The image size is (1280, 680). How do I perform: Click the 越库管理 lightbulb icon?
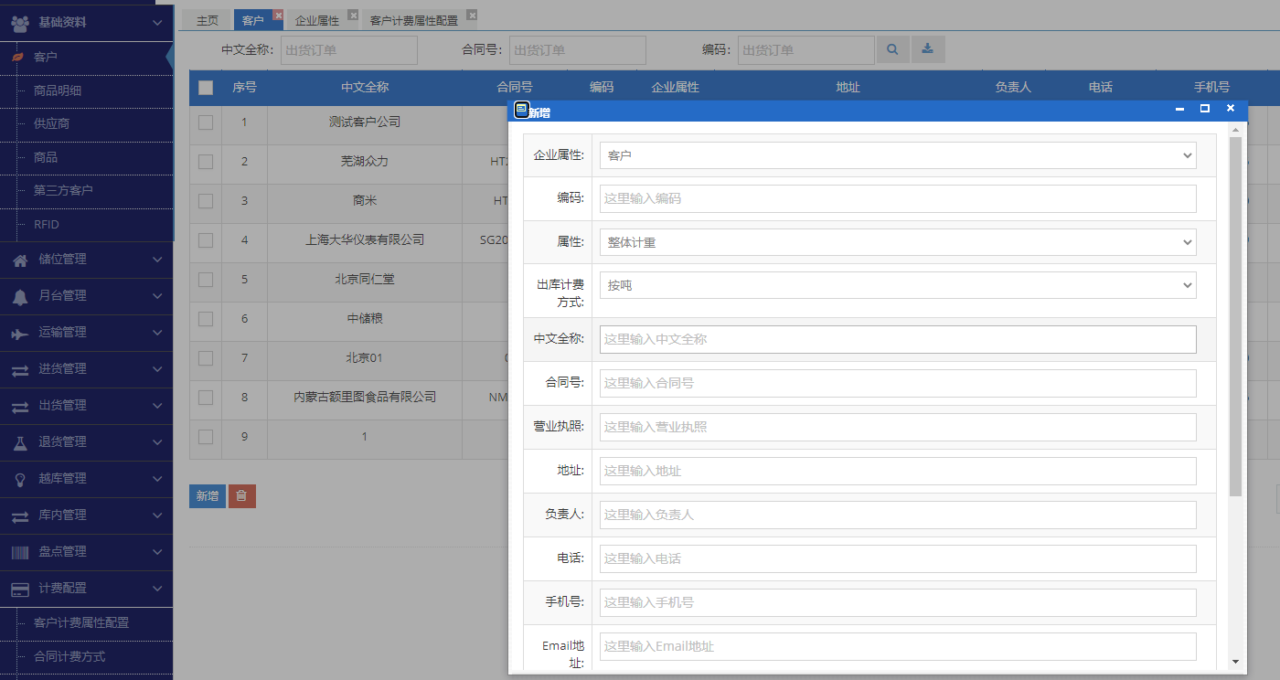[x=20, y=479]
